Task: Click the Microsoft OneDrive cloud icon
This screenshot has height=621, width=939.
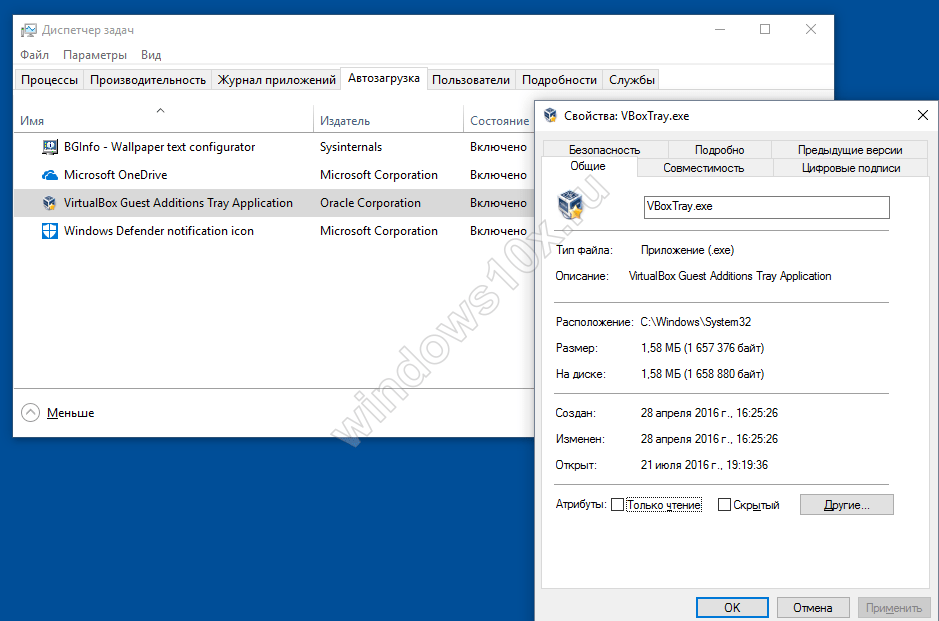Action: (x=50, y=175)
